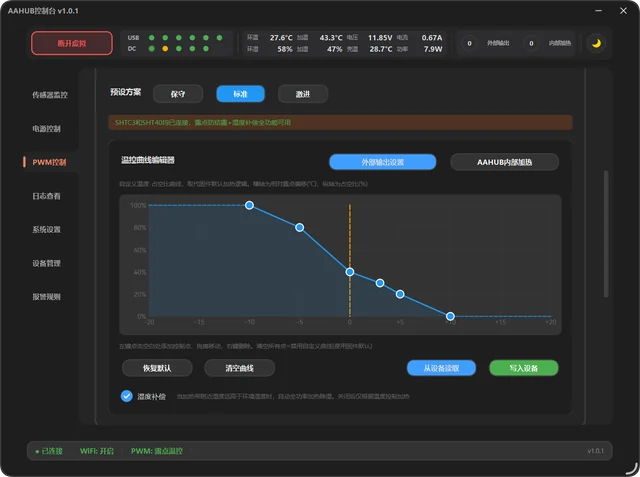Click the first USB status indicator dot
640x477 pixels.
click(151, 38)
